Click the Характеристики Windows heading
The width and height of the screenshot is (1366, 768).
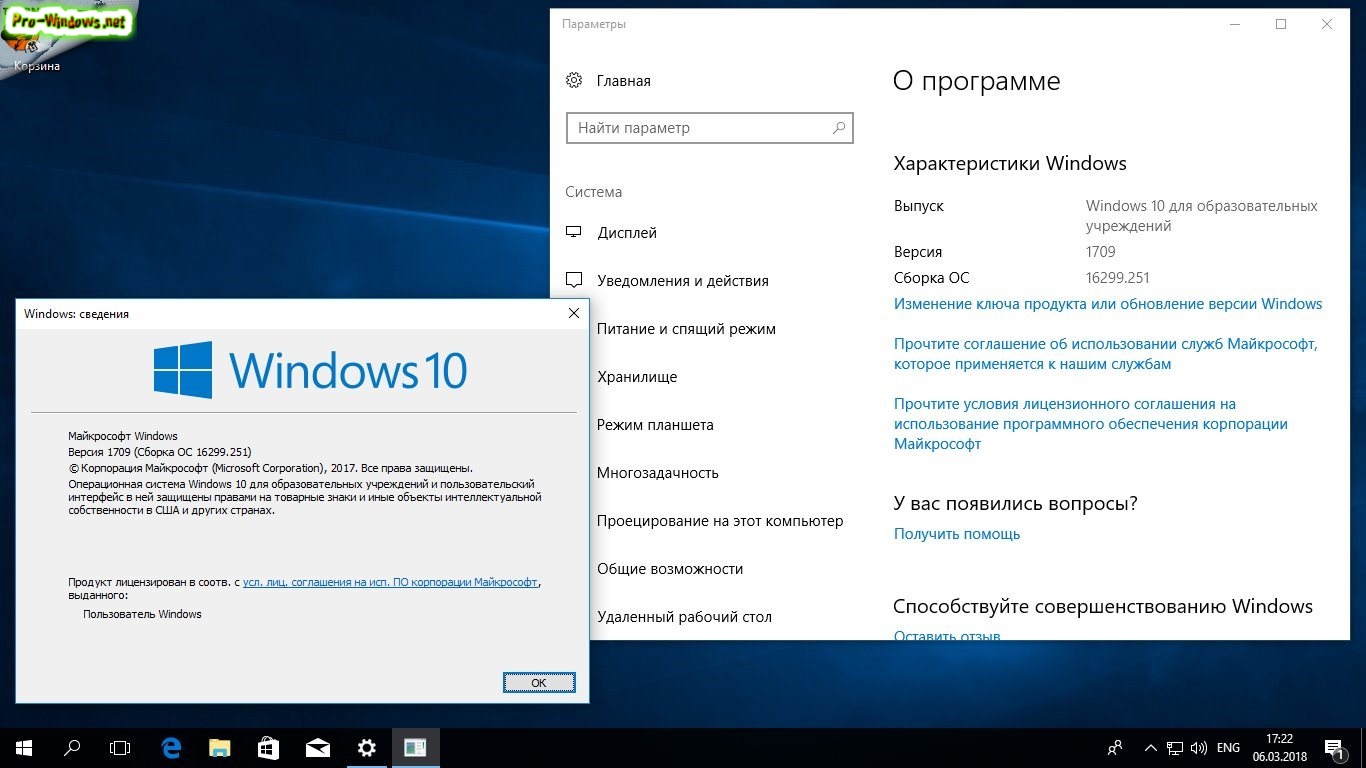coord(1010,164)
